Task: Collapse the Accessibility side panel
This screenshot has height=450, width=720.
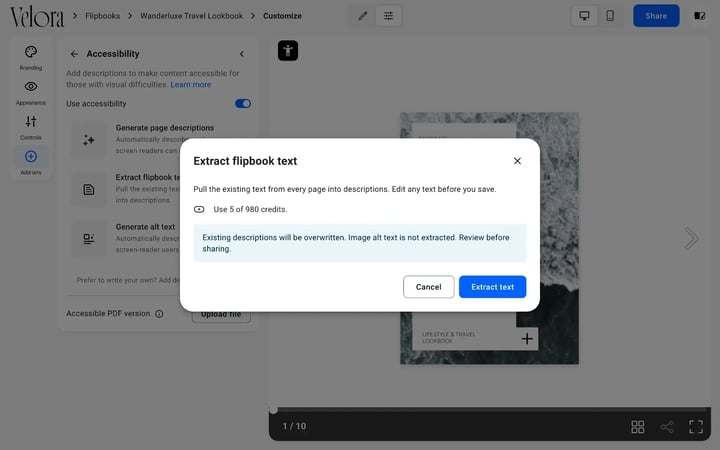Action: (242, 54)
